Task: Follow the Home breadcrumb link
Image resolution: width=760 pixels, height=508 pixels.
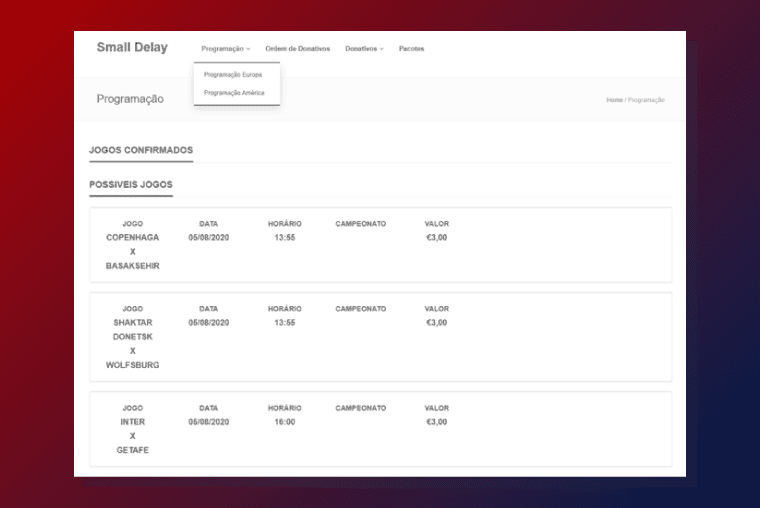Action: tap(614, 100)
